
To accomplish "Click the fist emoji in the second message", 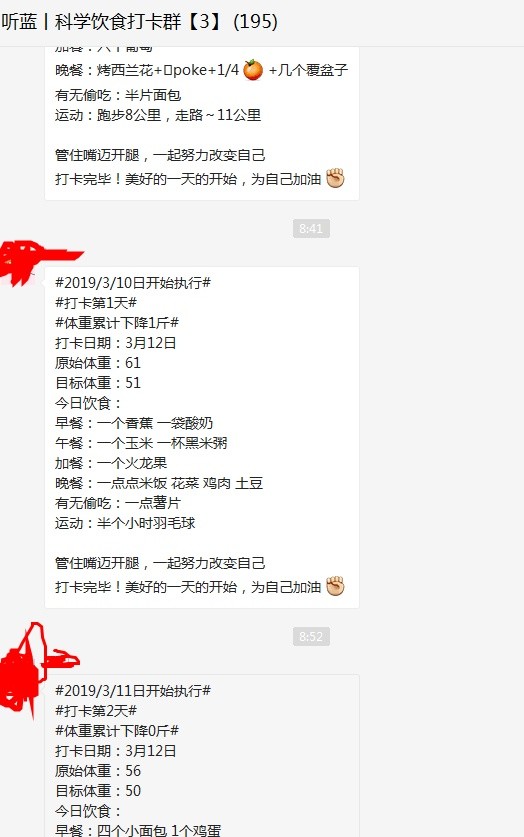I will (335, 586).
